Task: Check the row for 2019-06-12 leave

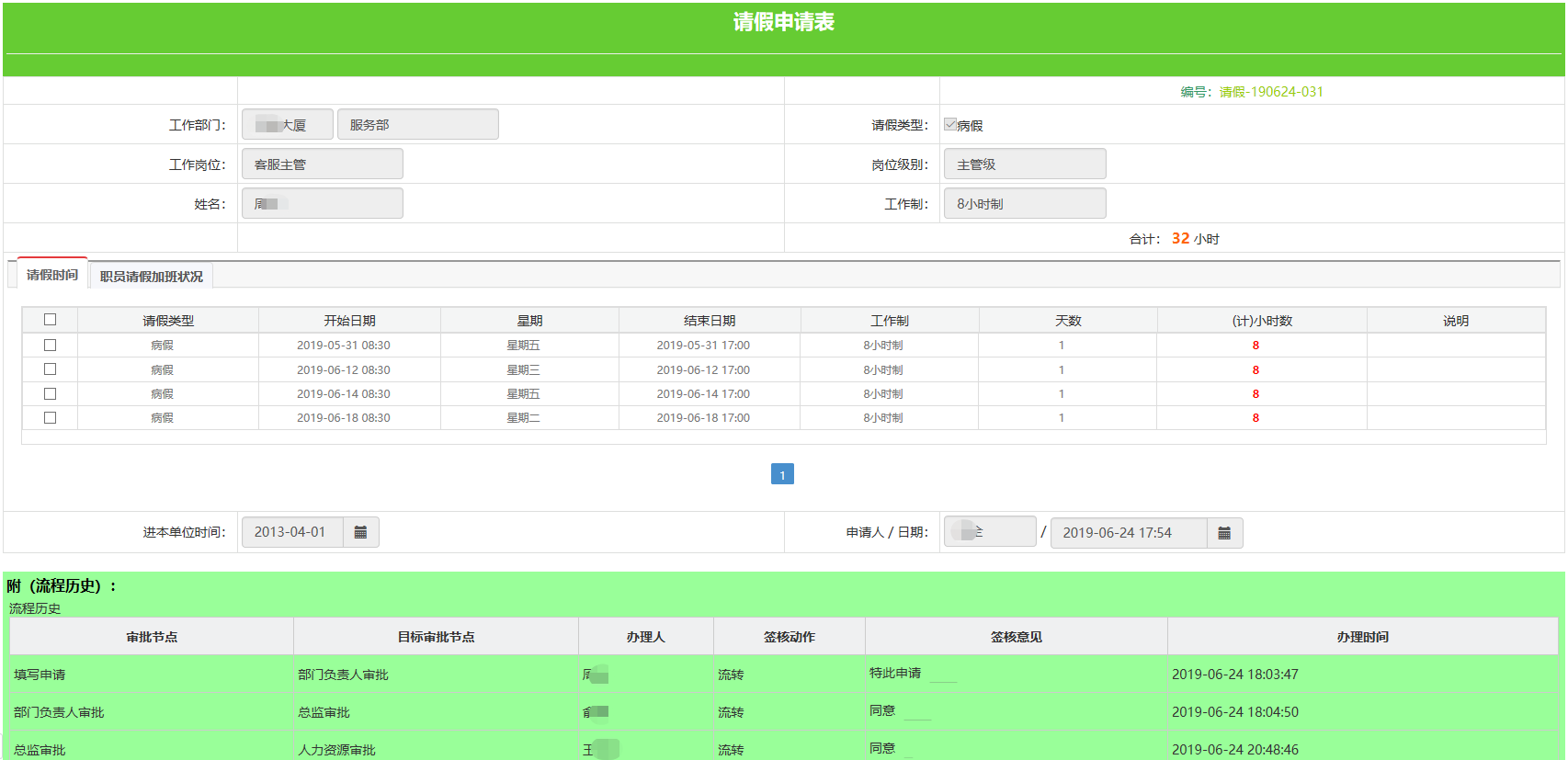Action: coord(50,369)
